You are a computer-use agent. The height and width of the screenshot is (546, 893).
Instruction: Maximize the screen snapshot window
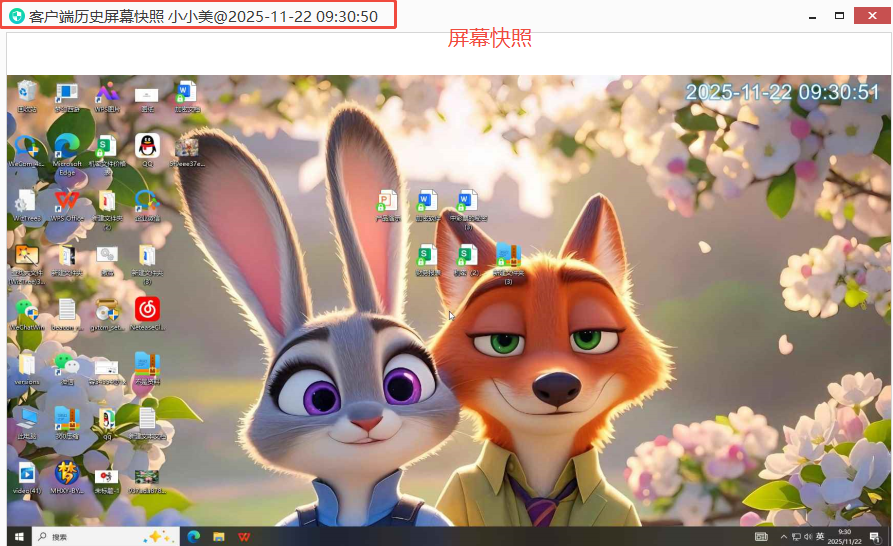pos(839,16)
